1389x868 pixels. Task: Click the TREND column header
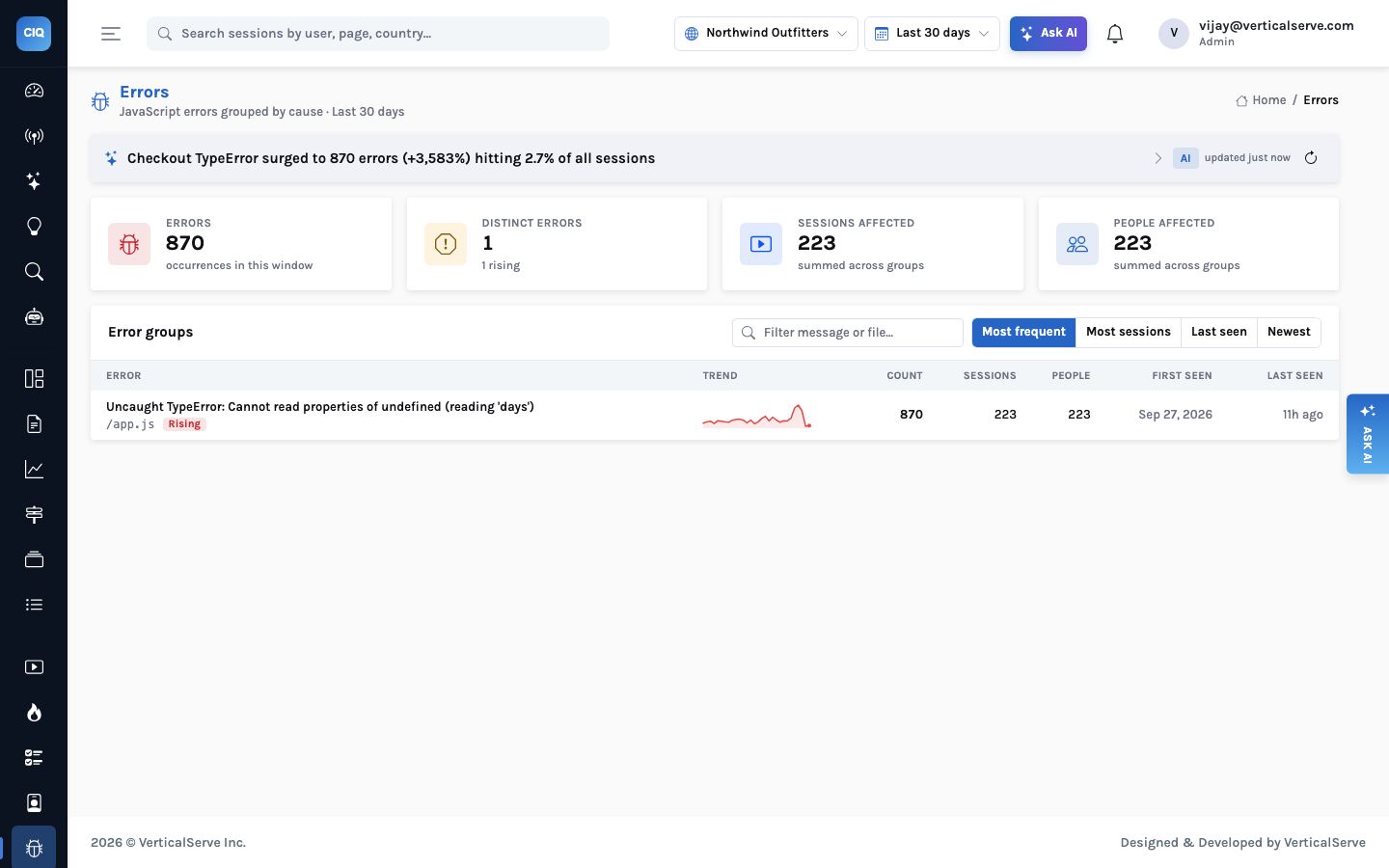pyautogui.click(x=720, y=376)
